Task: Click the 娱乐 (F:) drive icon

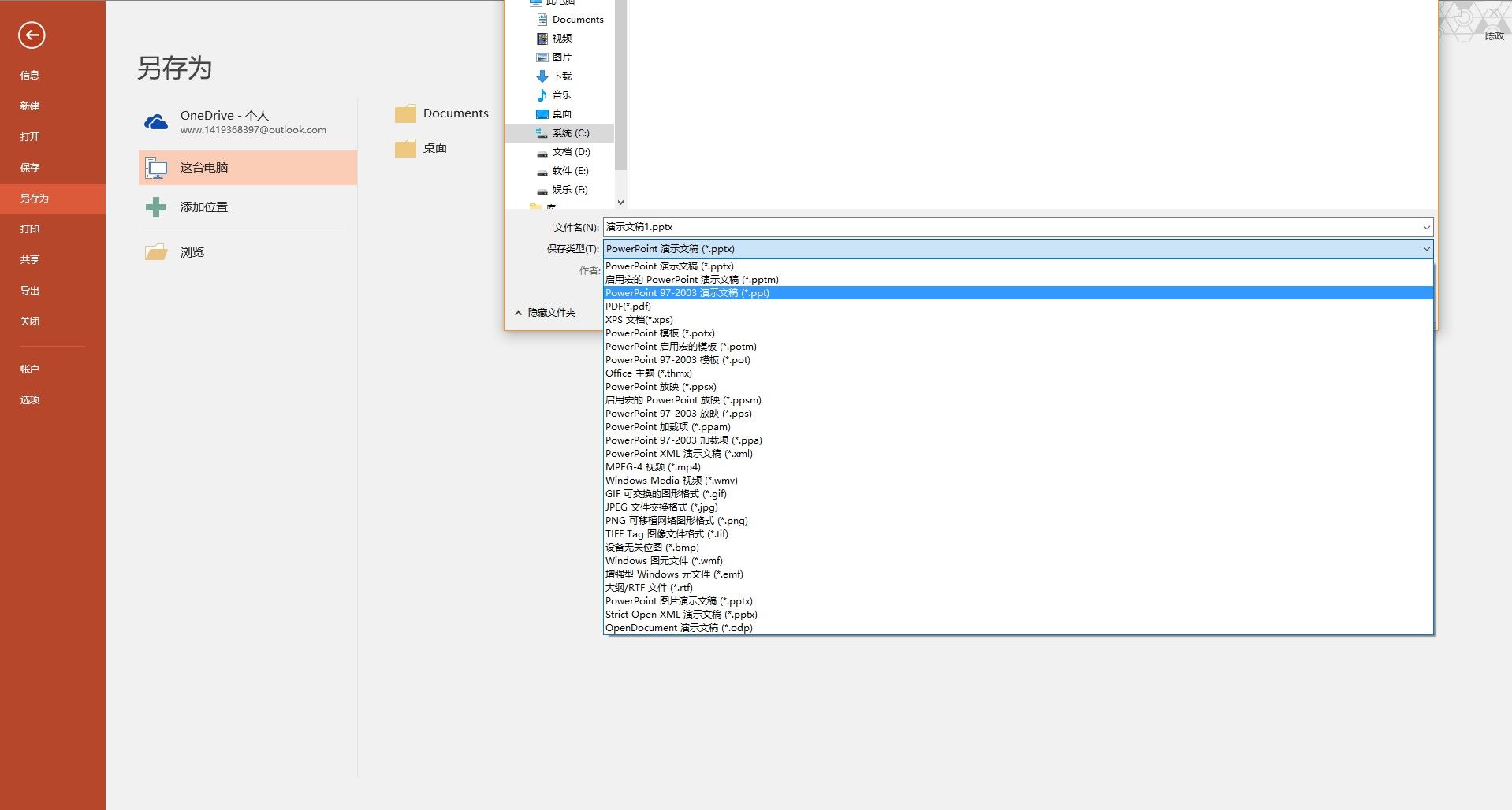Action: pos(542,190)
